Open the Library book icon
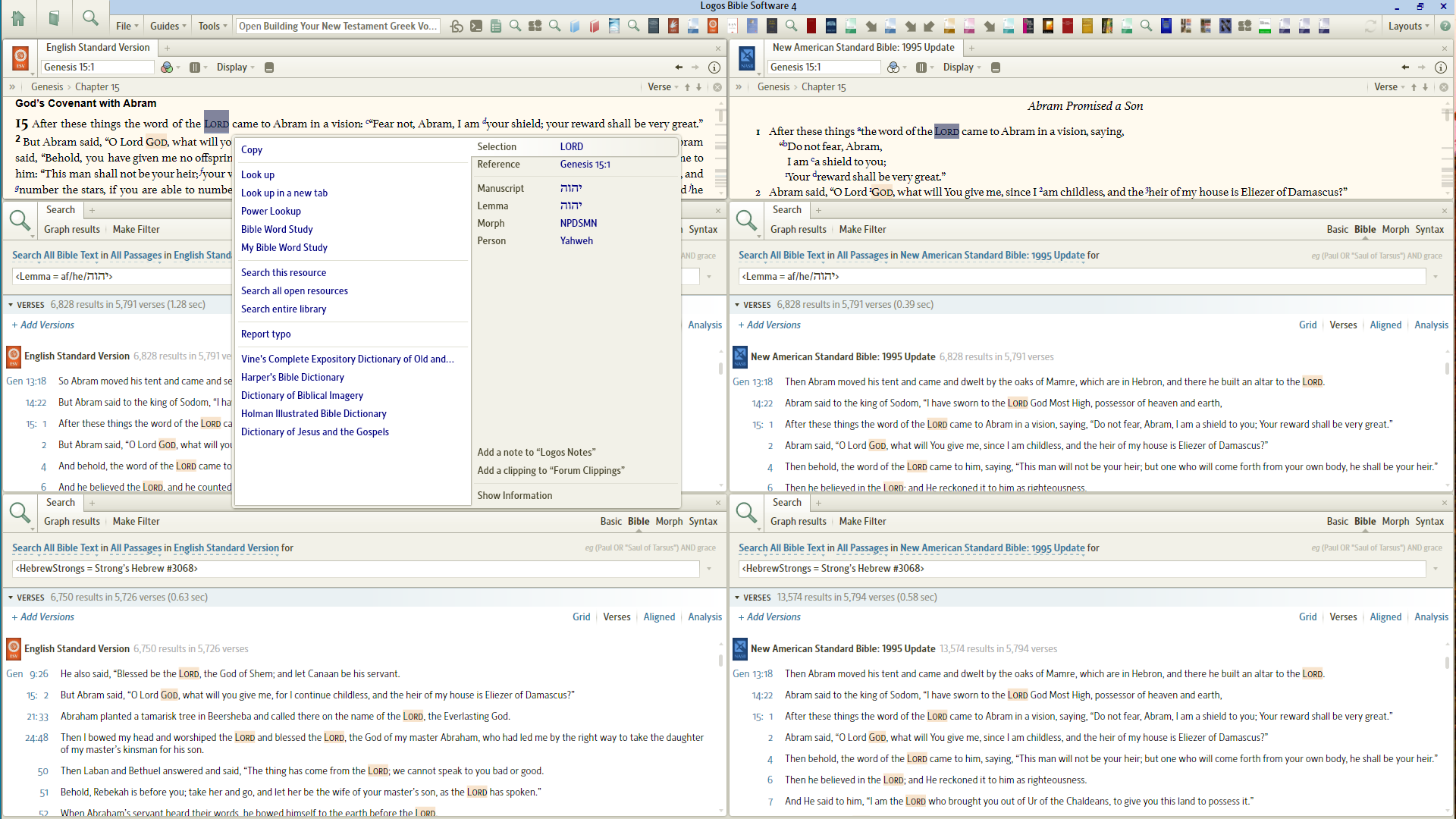Image resolution: width=1456 pixels, height=819 pixels. point(54,18)
